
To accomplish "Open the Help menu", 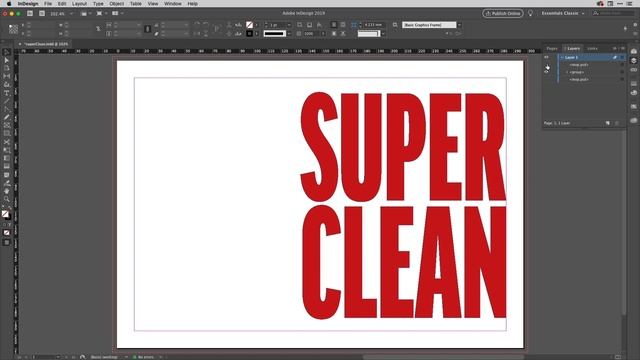I will [193, 4].
